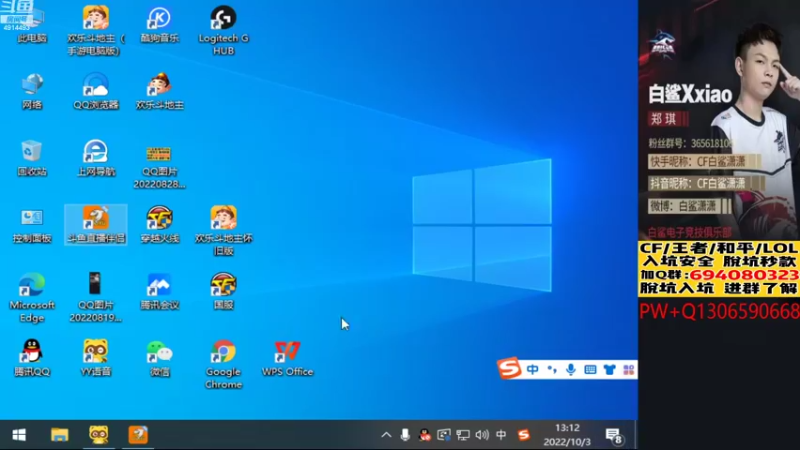Select the QQ浏览器 desktop shortcut

(96, 91)
